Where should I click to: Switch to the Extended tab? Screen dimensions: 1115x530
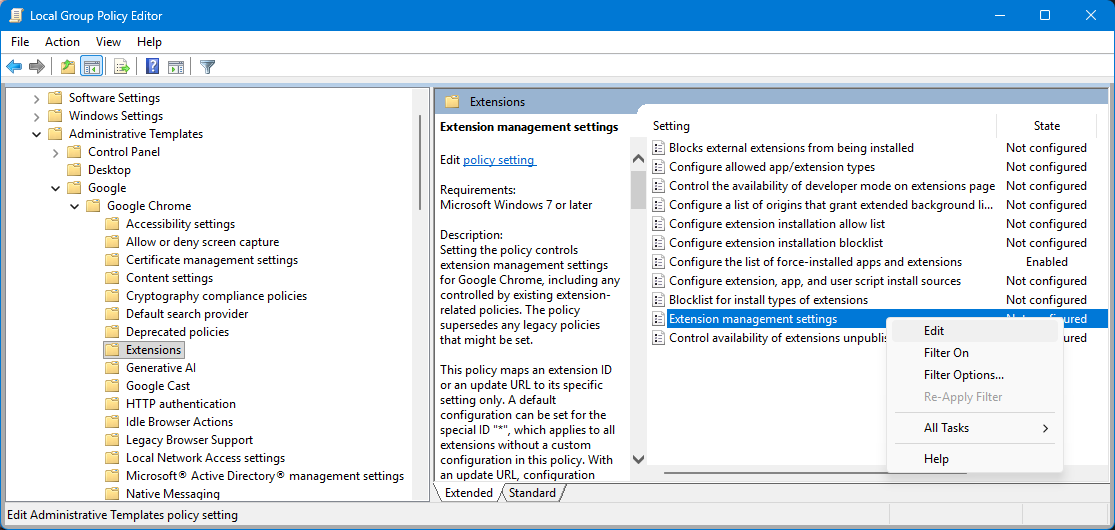click(469, 493)
